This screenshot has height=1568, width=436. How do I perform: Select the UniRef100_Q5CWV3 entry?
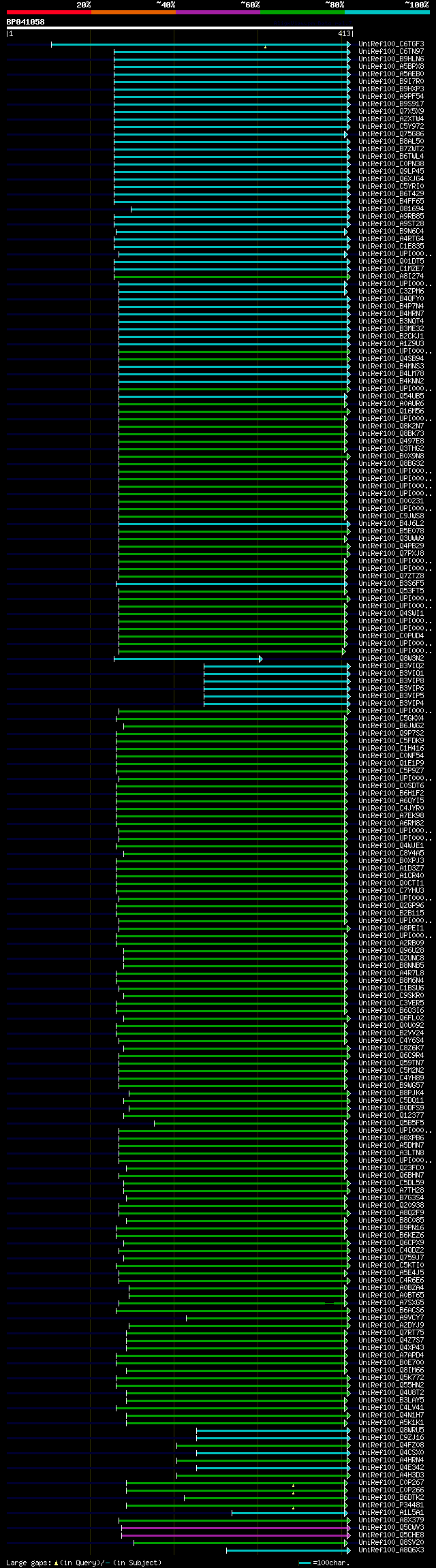tap(391, 1528)
